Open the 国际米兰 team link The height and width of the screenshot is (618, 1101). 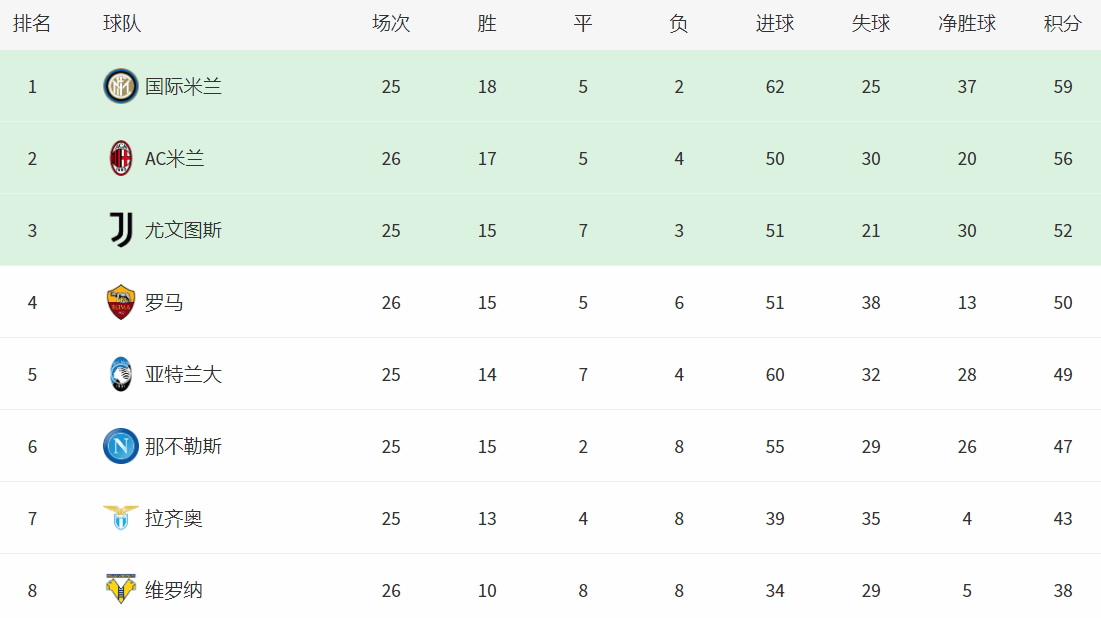click(183, 86)
